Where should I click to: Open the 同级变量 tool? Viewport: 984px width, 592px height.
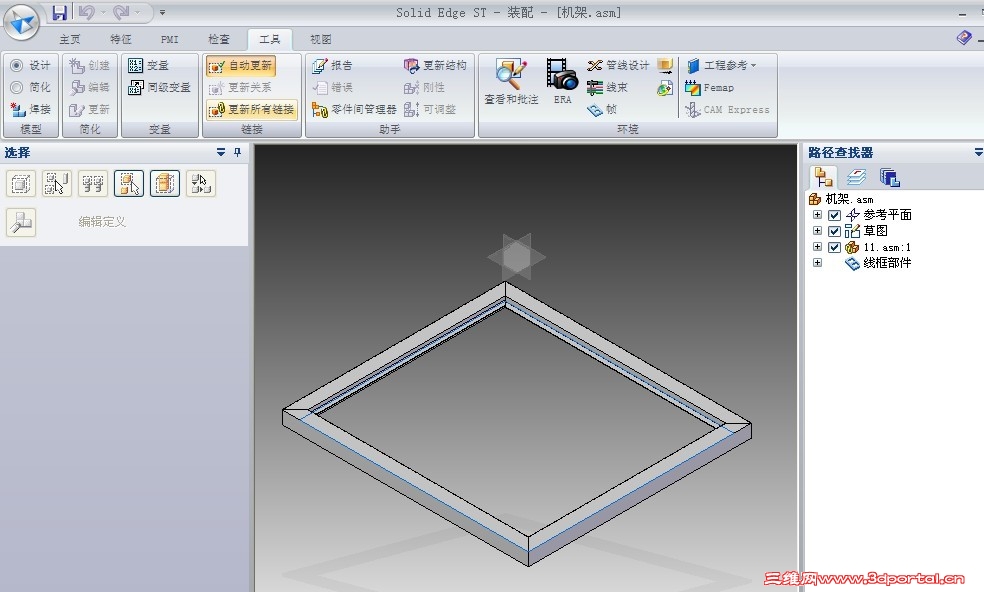159,87
